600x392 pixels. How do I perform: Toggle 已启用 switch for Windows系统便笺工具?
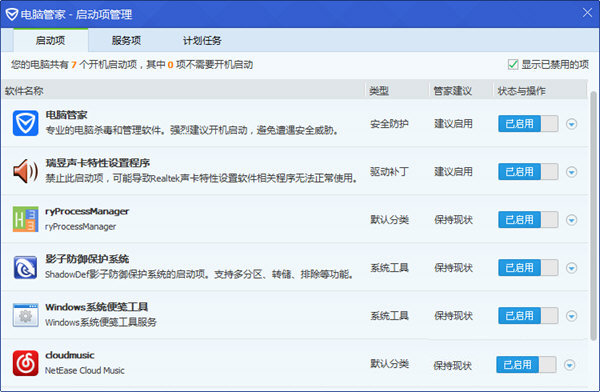pyautogui.click(x=528, y=316)
